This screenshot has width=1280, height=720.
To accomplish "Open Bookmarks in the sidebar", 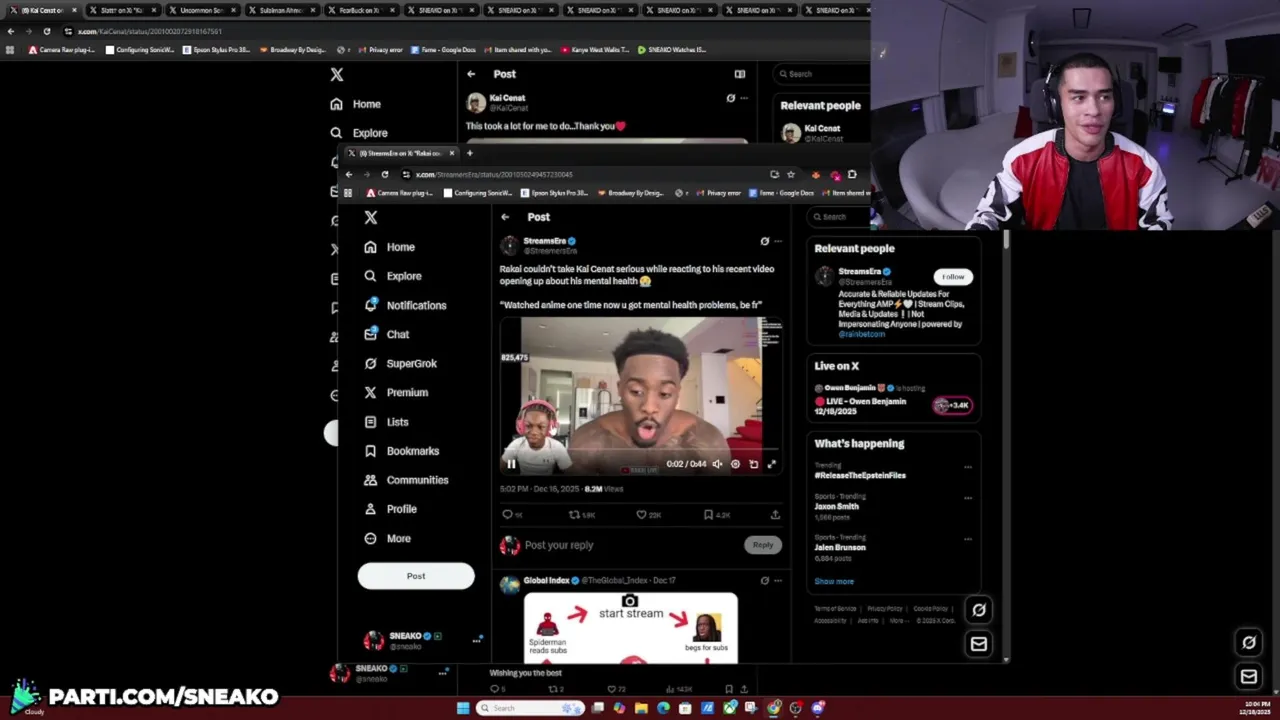I will tap(401, 451).
